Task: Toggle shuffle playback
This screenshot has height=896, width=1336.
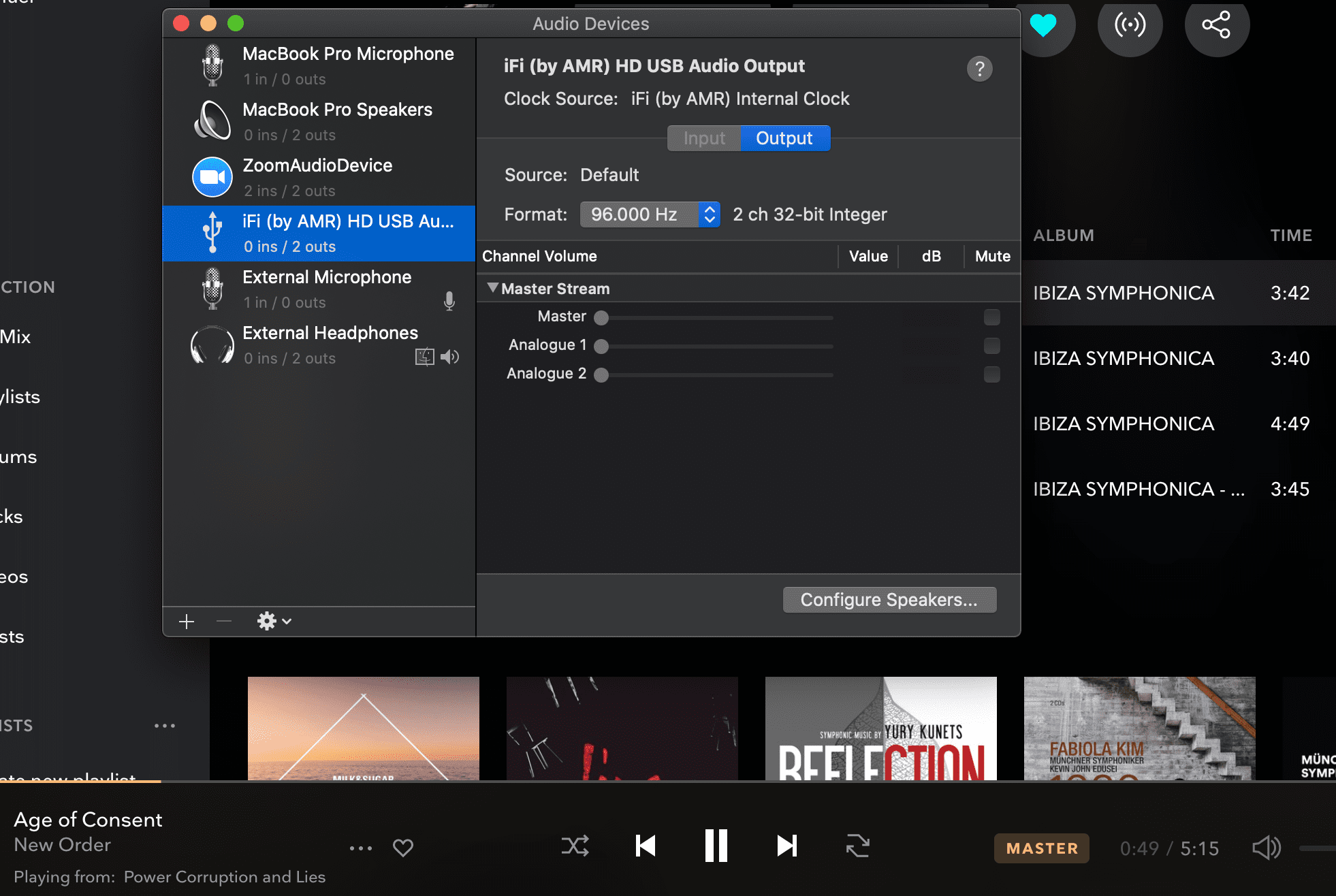Action: (x=575, y=846)
